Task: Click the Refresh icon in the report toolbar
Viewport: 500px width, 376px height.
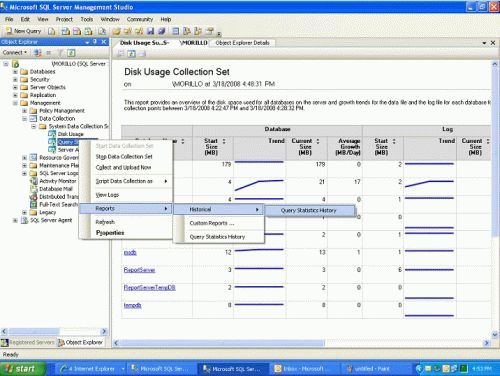Action: 132,53
